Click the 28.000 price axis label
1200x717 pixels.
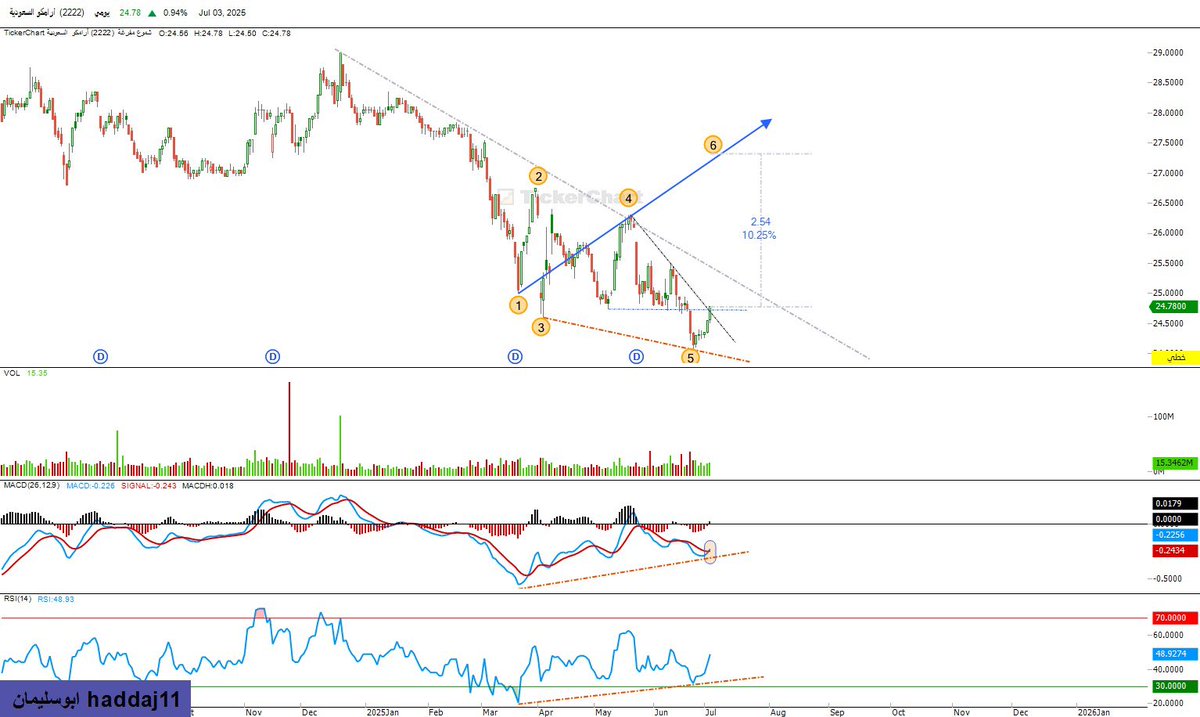click(1168, 113)
